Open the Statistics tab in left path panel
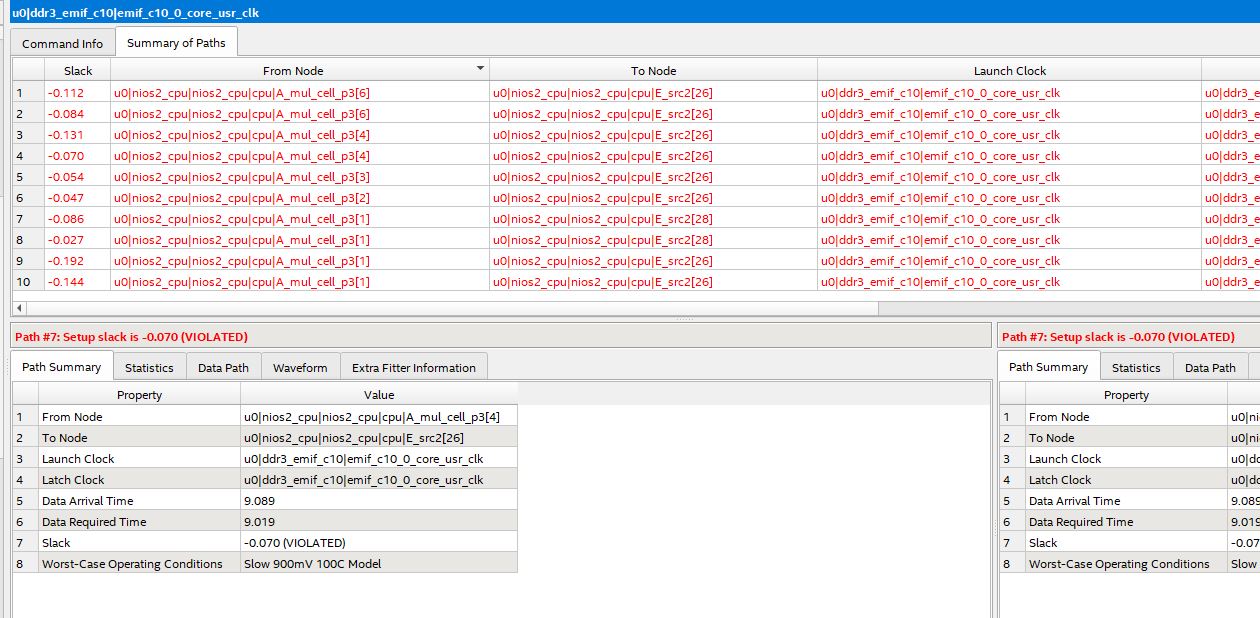 (x=149, y=367)
